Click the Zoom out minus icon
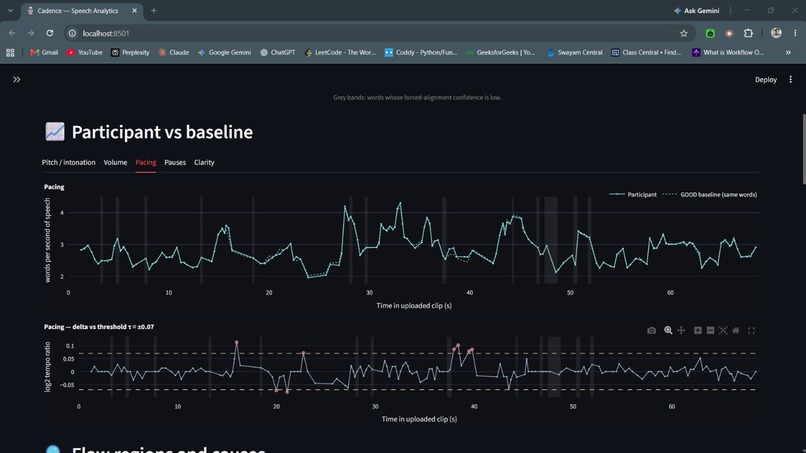The width and height of the screenshot is (806, 453). click(x=710, y=331)
